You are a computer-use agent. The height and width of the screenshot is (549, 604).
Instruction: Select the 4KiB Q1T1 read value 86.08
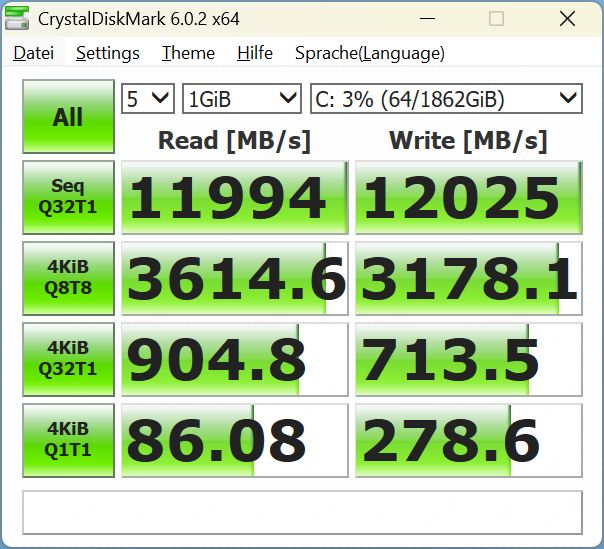coord(234,440)
